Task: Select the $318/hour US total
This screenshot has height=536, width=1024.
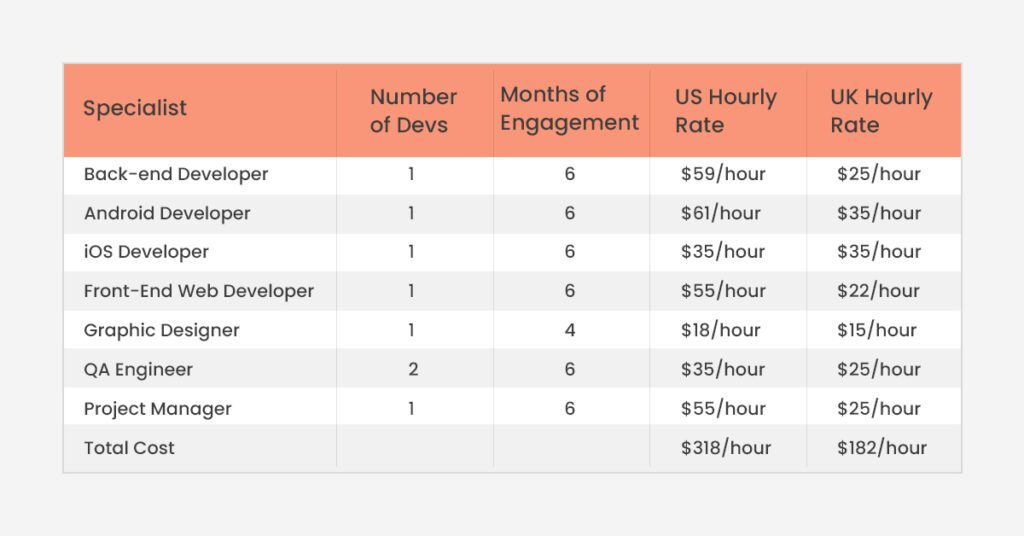Action: tap(726, 448)
